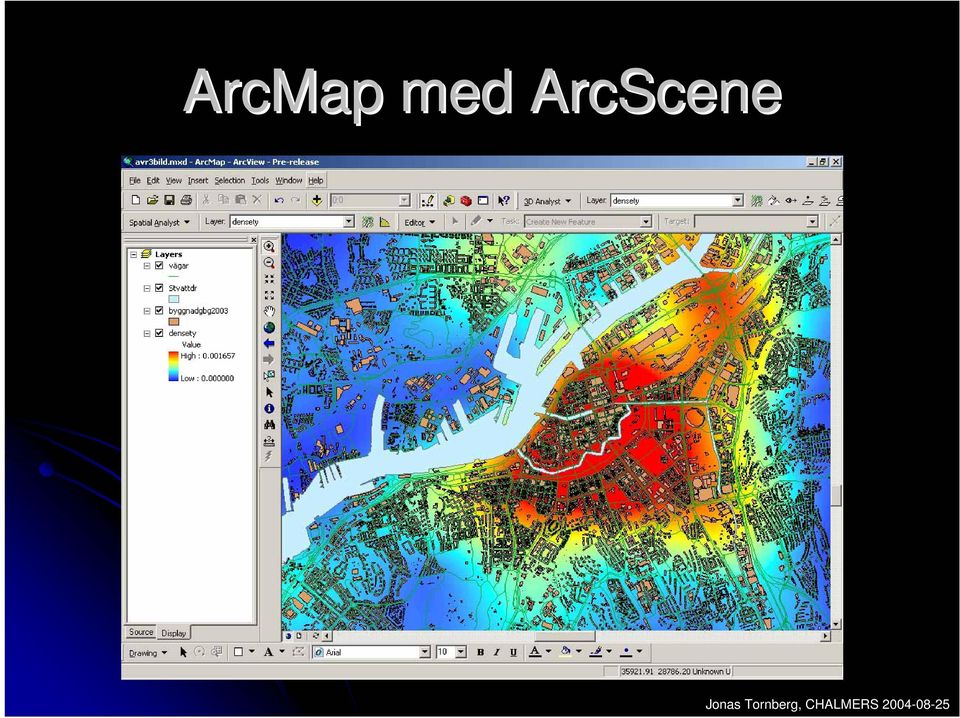Open the View menu
Image resolution: width=960 pixels, height=718 pixels.
174,181
